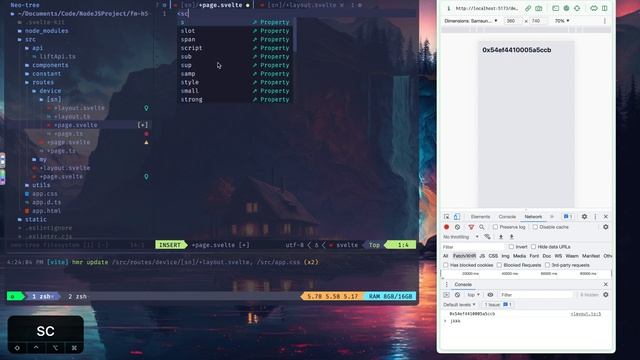The image size is (640, 360).
Task: Click the import HAR upload arrow icon
Action: pyautogui.click(x=501, y=237)
